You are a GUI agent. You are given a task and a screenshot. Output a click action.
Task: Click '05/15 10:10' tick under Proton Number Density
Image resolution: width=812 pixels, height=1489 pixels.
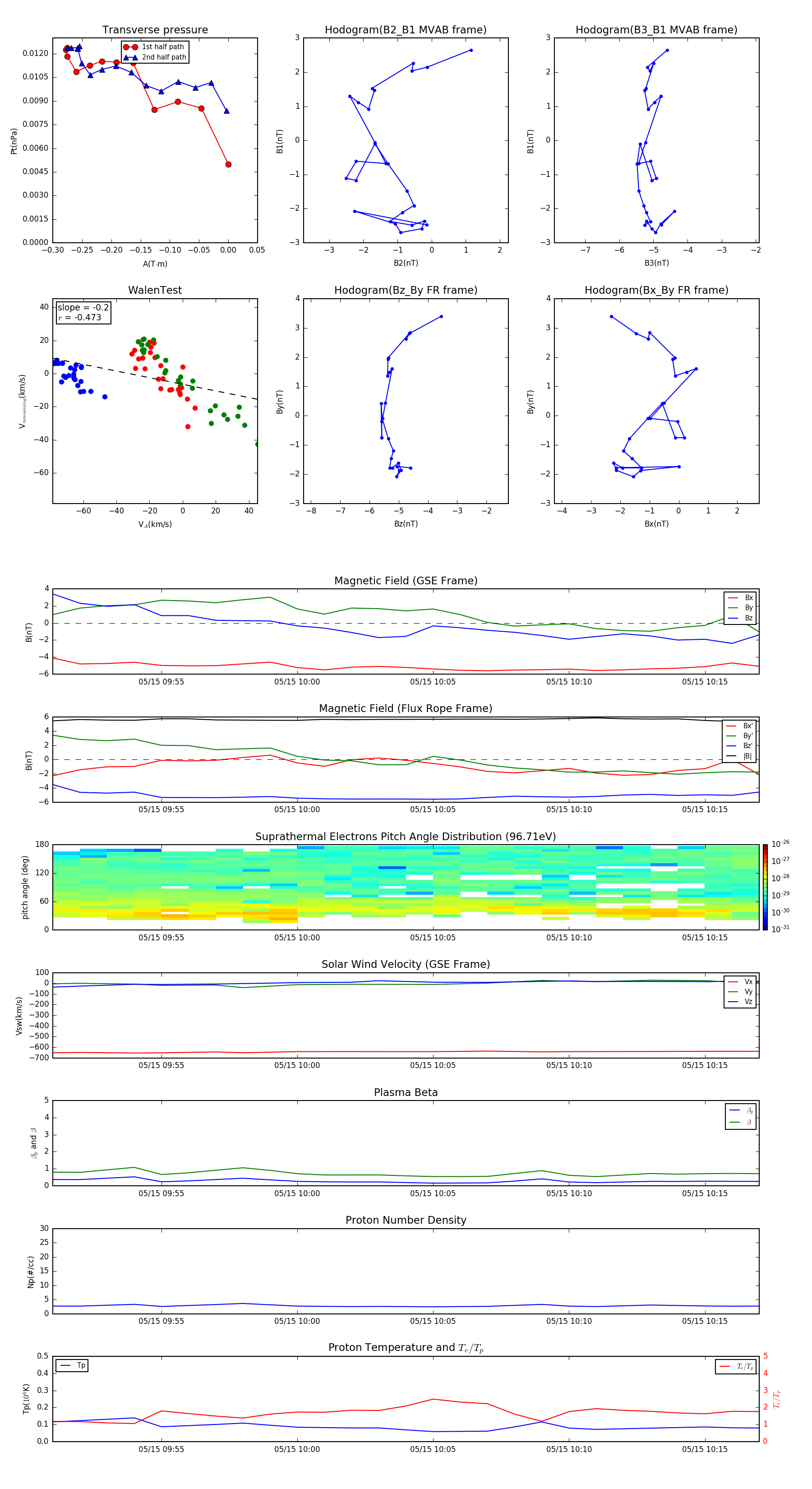coord(569,1321)
